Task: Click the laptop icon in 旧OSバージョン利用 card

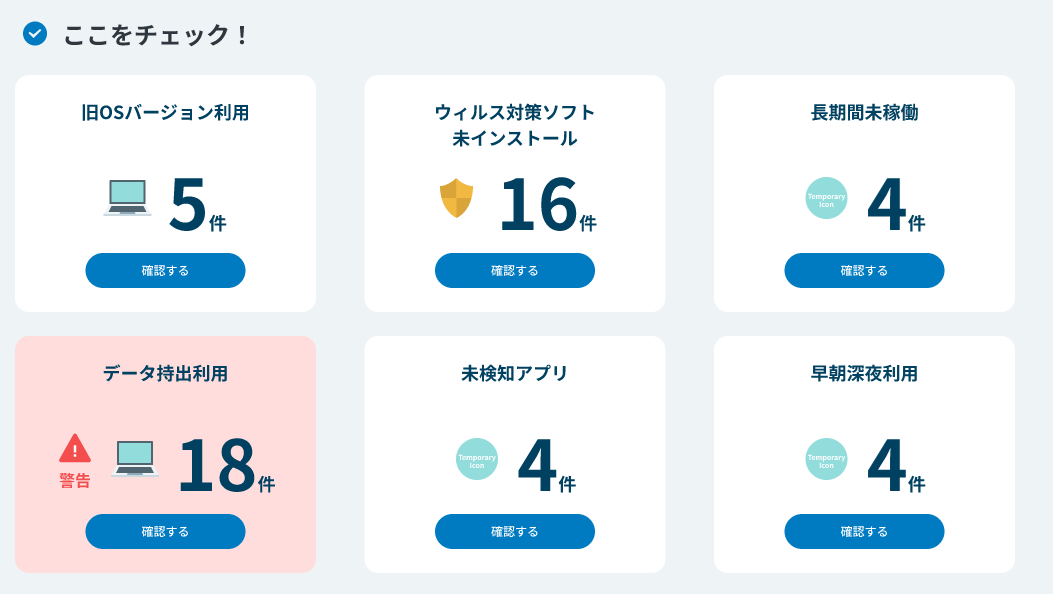Action: tap(127, 194)
